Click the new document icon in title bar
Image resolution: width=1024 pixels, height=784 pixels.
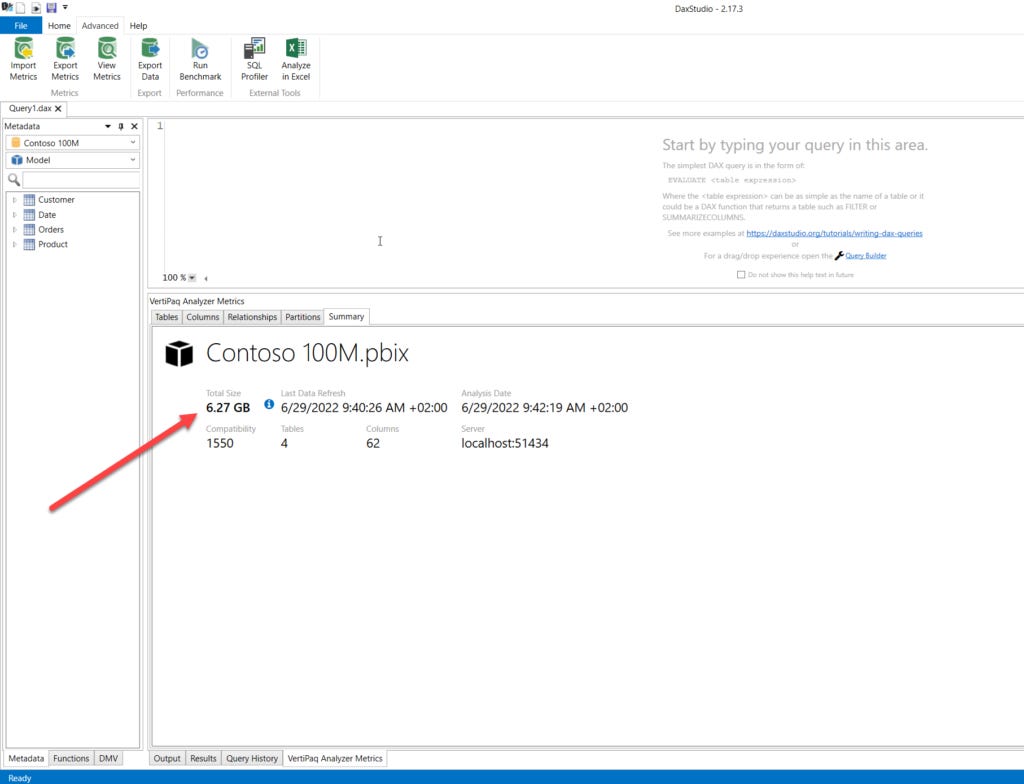21,8
